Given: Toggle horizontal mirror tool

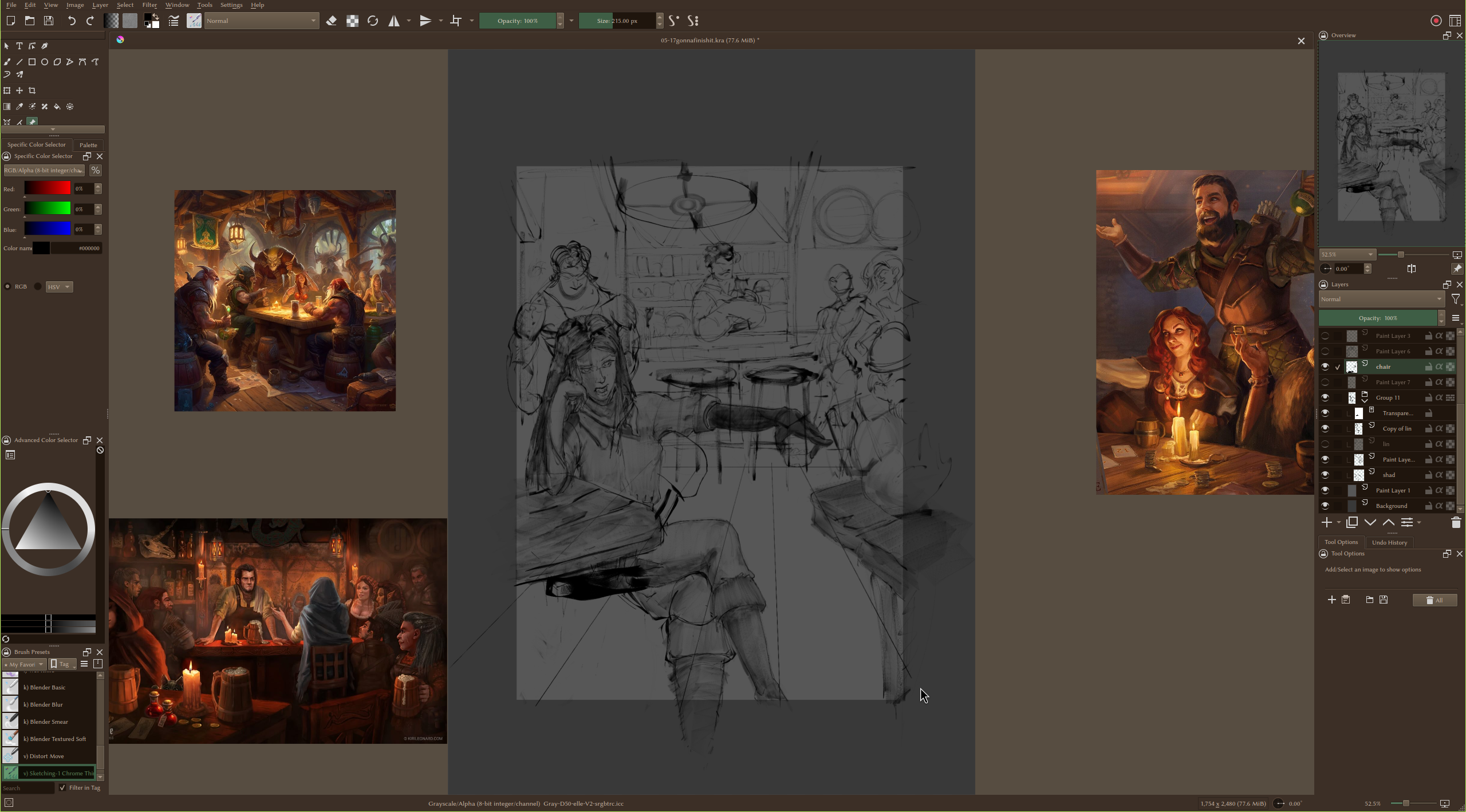Looking at the screenshot, I should point(394,21).
